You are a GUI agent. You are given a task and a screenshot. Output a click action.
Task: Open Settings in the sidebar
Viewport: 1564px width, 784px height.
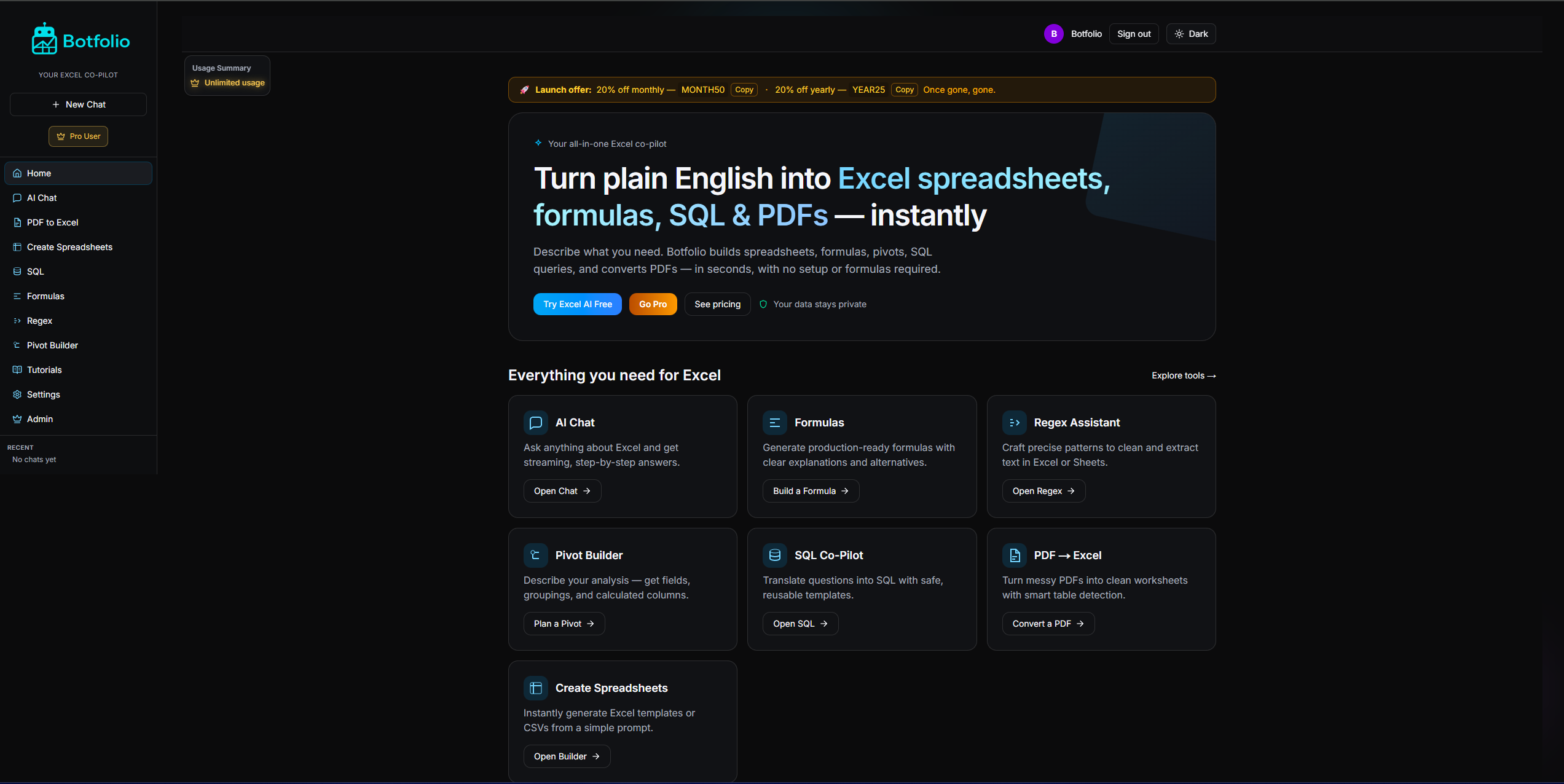pyautogui.click(x=43, y=394)
